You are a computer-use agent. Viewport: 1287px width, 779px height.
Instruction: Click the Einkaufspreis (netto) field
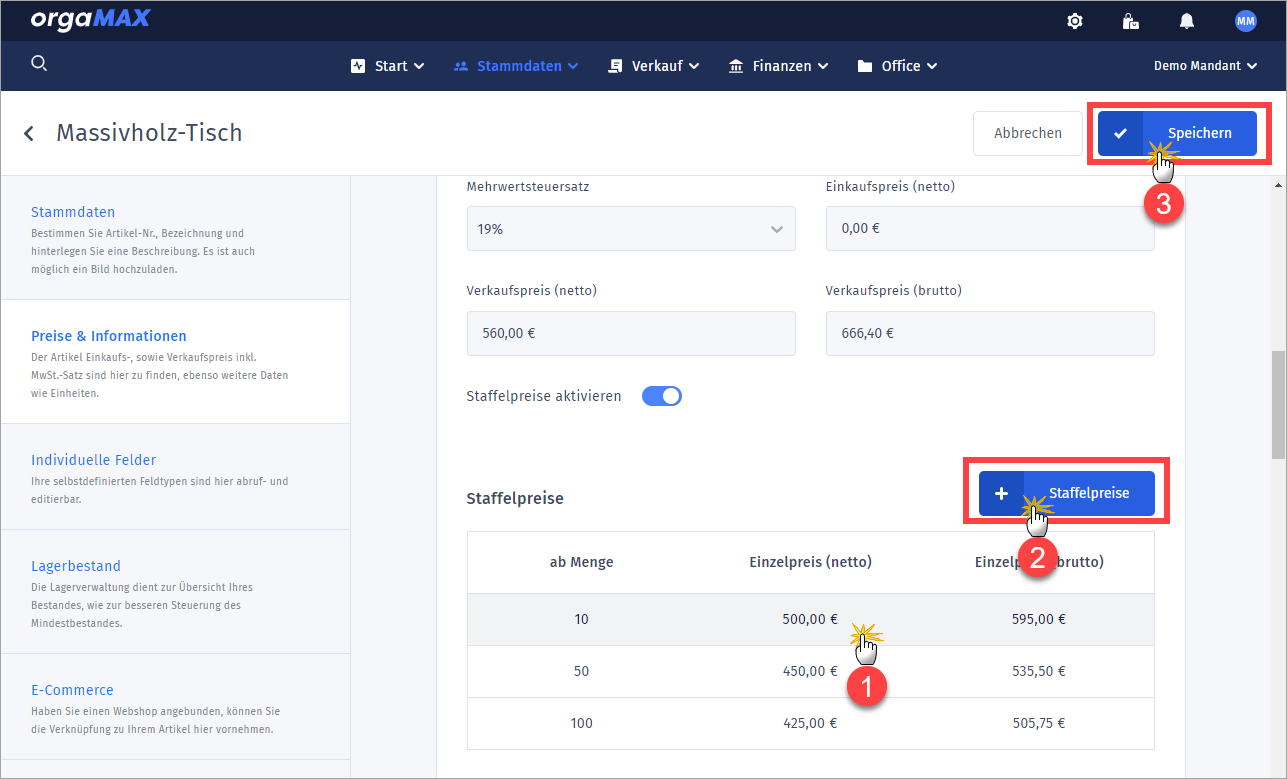(990, 228)
